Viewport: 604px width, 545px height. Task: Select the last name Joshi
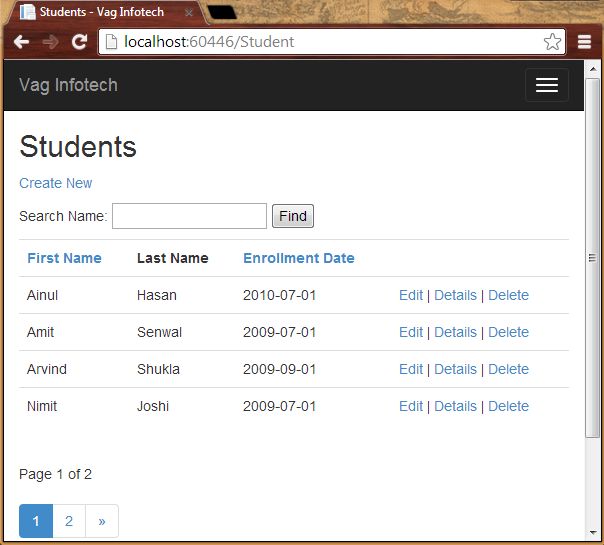pos(153,406)
